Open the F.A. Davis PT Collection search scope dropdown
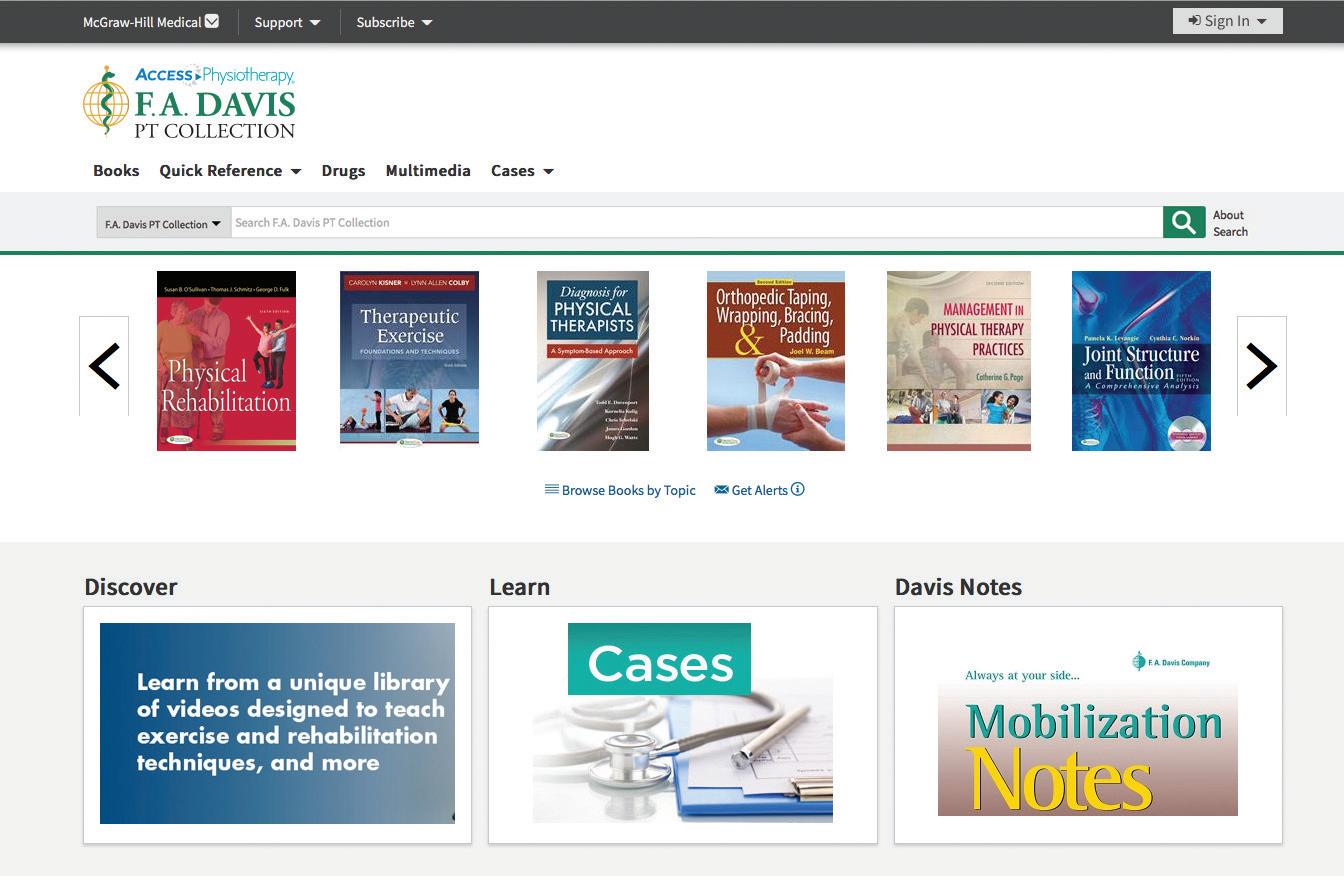This screenshot has height=882, width=1344. click(x=163, y=223)
